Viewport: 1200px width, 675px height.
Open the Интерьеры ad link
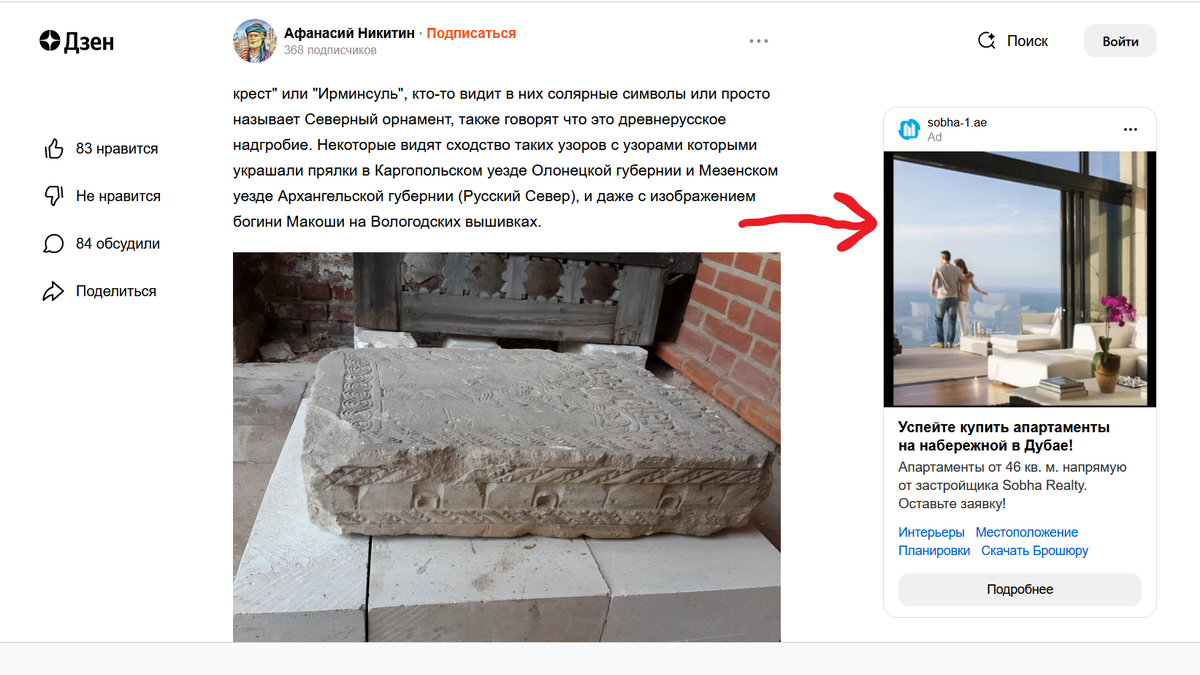(x=931, y=533)
